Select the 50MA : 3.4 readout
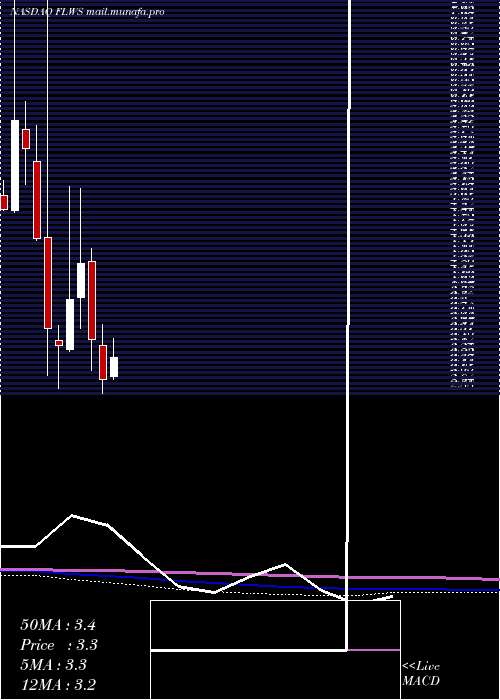This screenshot has width=500, height=700. pos(58,625)
